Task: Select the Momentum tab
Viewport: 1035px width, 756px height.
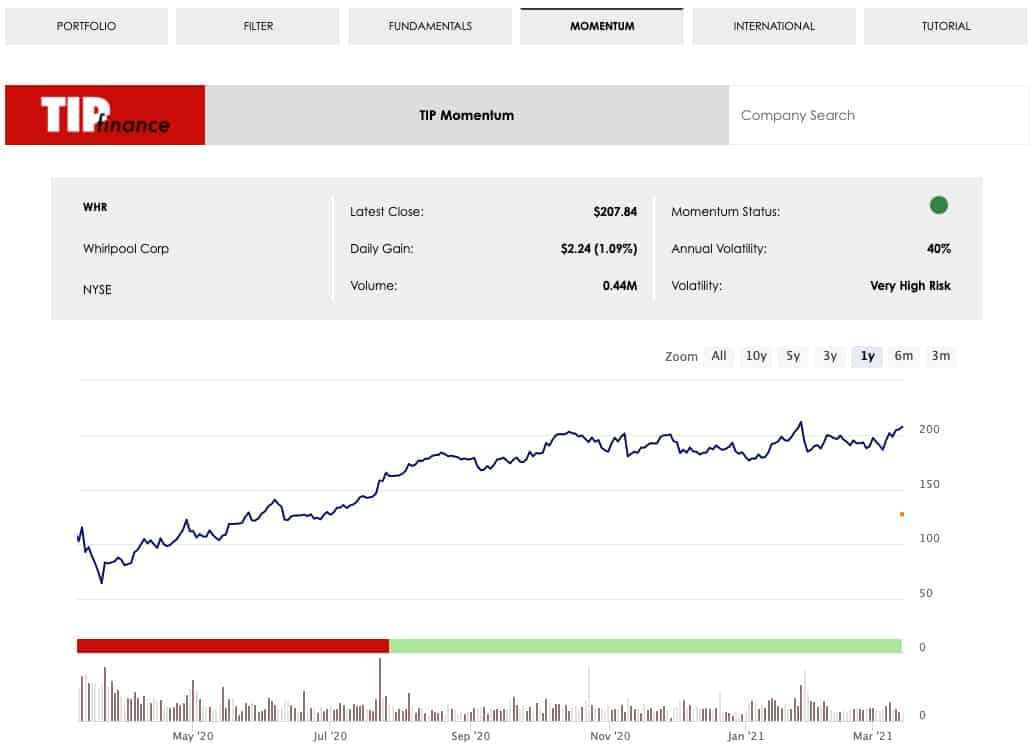Action: coord(602,26)
